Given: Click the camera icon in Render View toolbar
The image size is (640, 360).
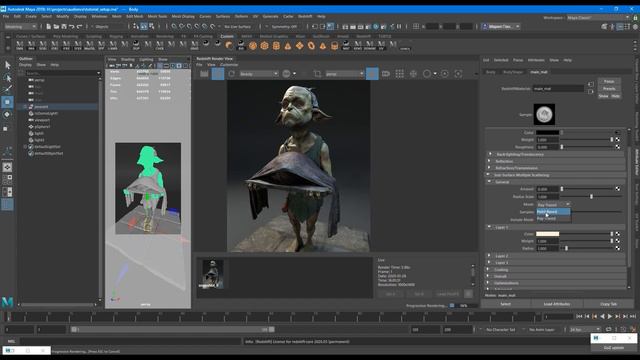Looking at the screenshot, I should coord(385,74).
